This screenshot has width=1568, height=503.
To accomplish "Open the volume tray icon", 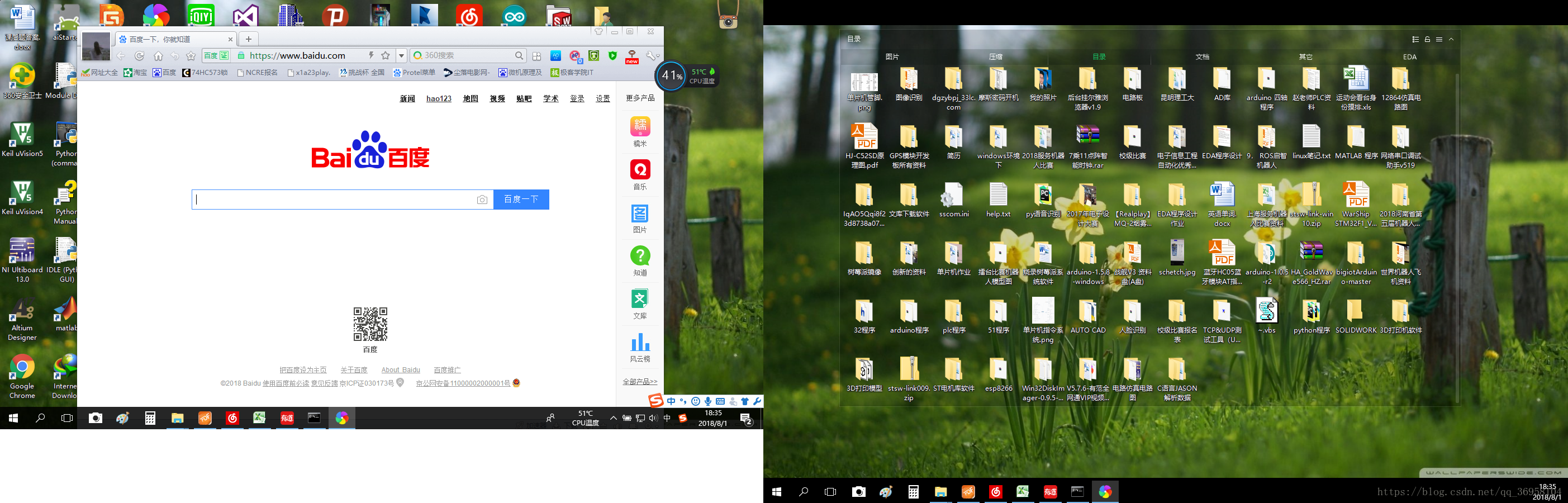I will [x=653, y=419].
